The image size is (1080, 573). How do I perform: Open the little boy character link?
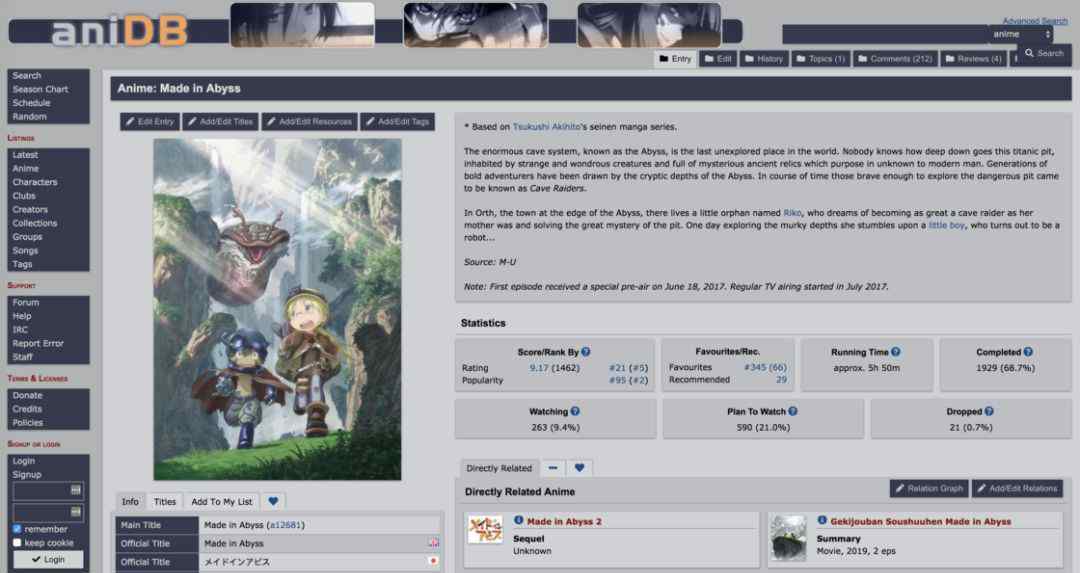[x=946, y=225]
